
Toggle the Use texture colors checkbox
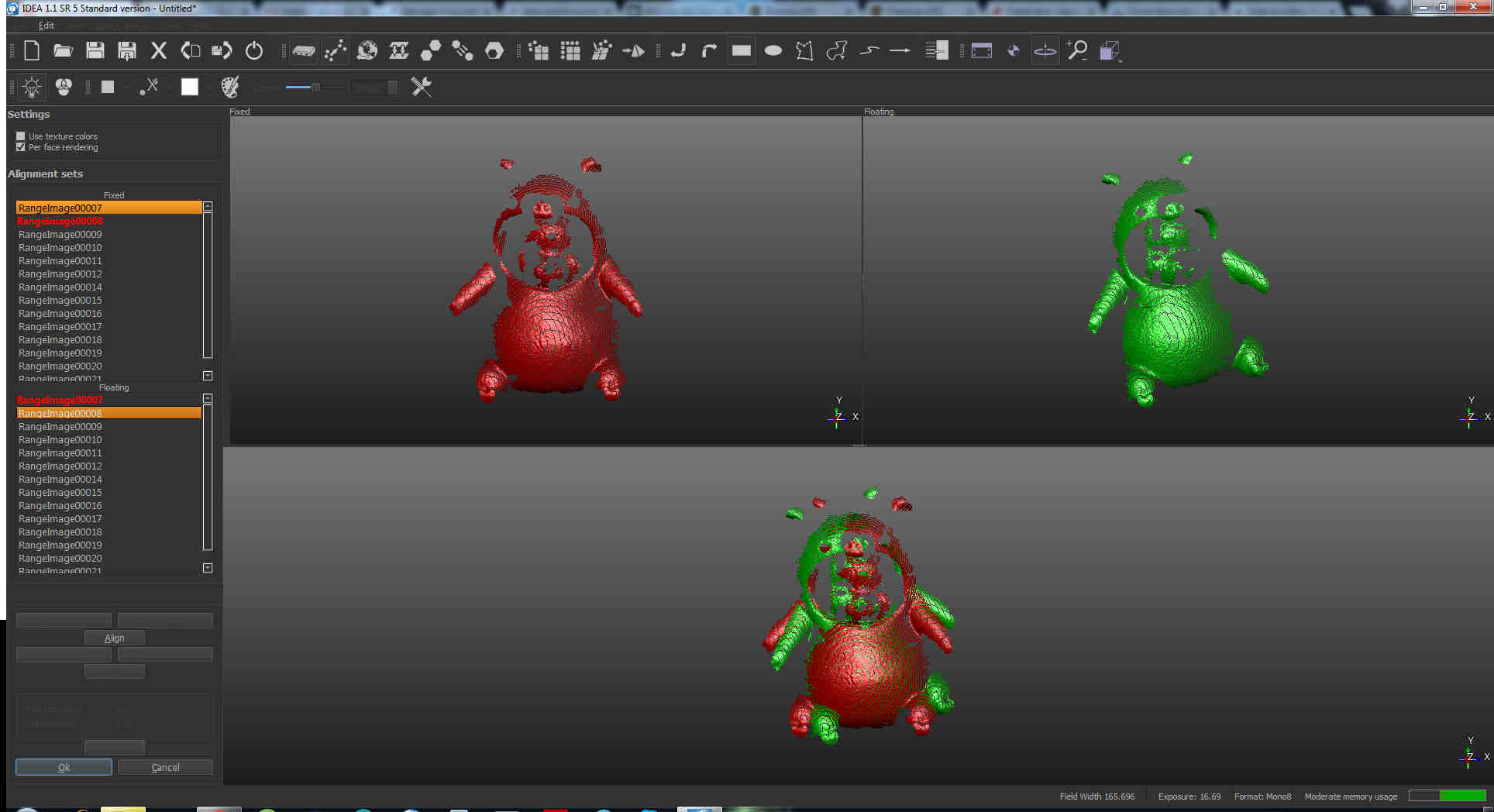[x=21, y=136]
